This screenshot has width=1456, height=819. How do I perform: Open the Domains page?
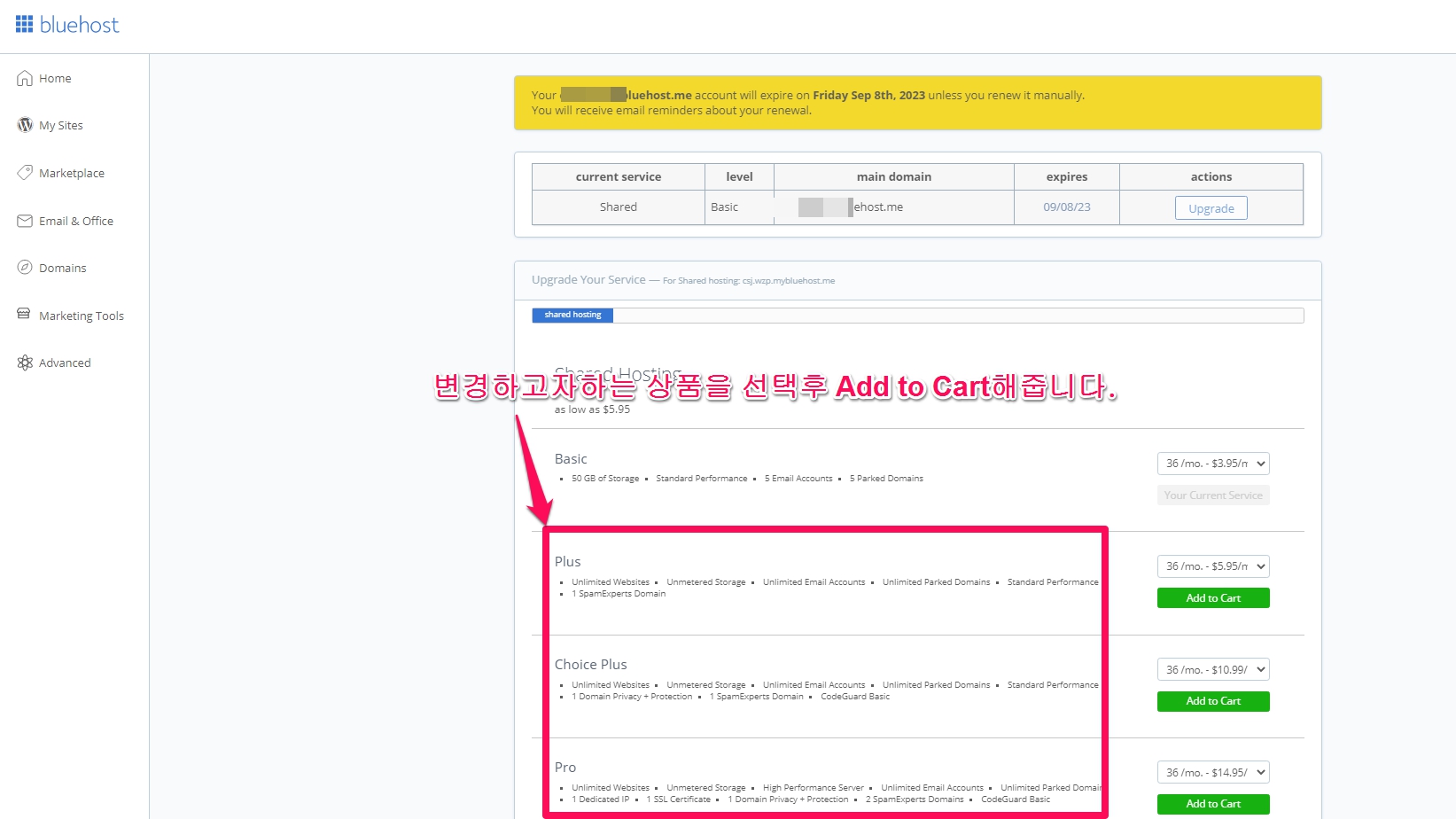coord(63,268)
